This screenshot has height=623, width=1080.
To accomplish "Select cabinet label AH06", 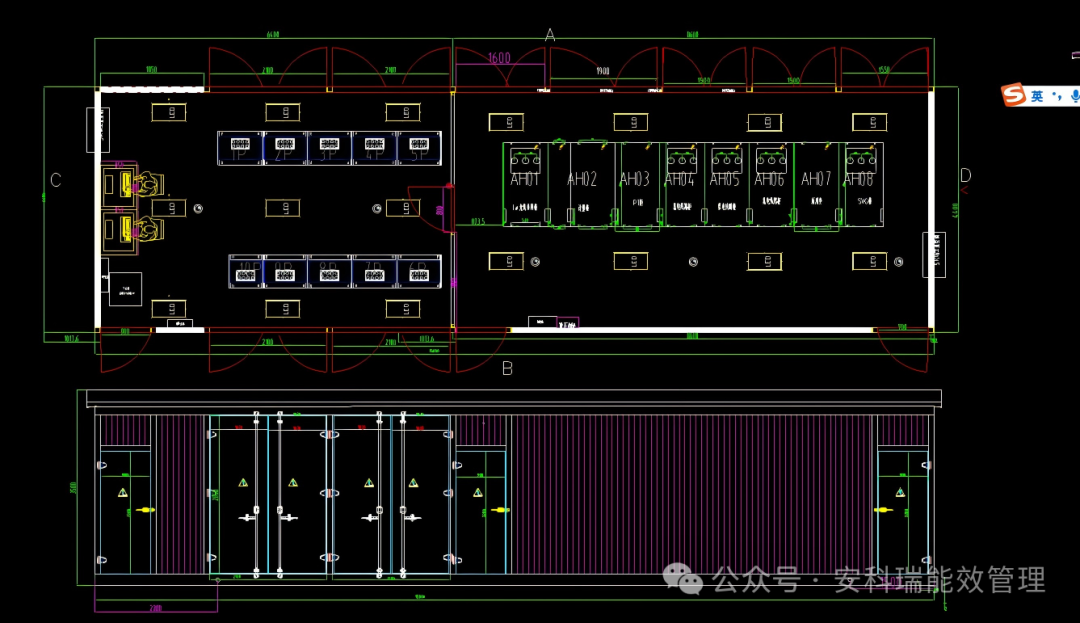I will pyautogui.click(x=769, y=179).
